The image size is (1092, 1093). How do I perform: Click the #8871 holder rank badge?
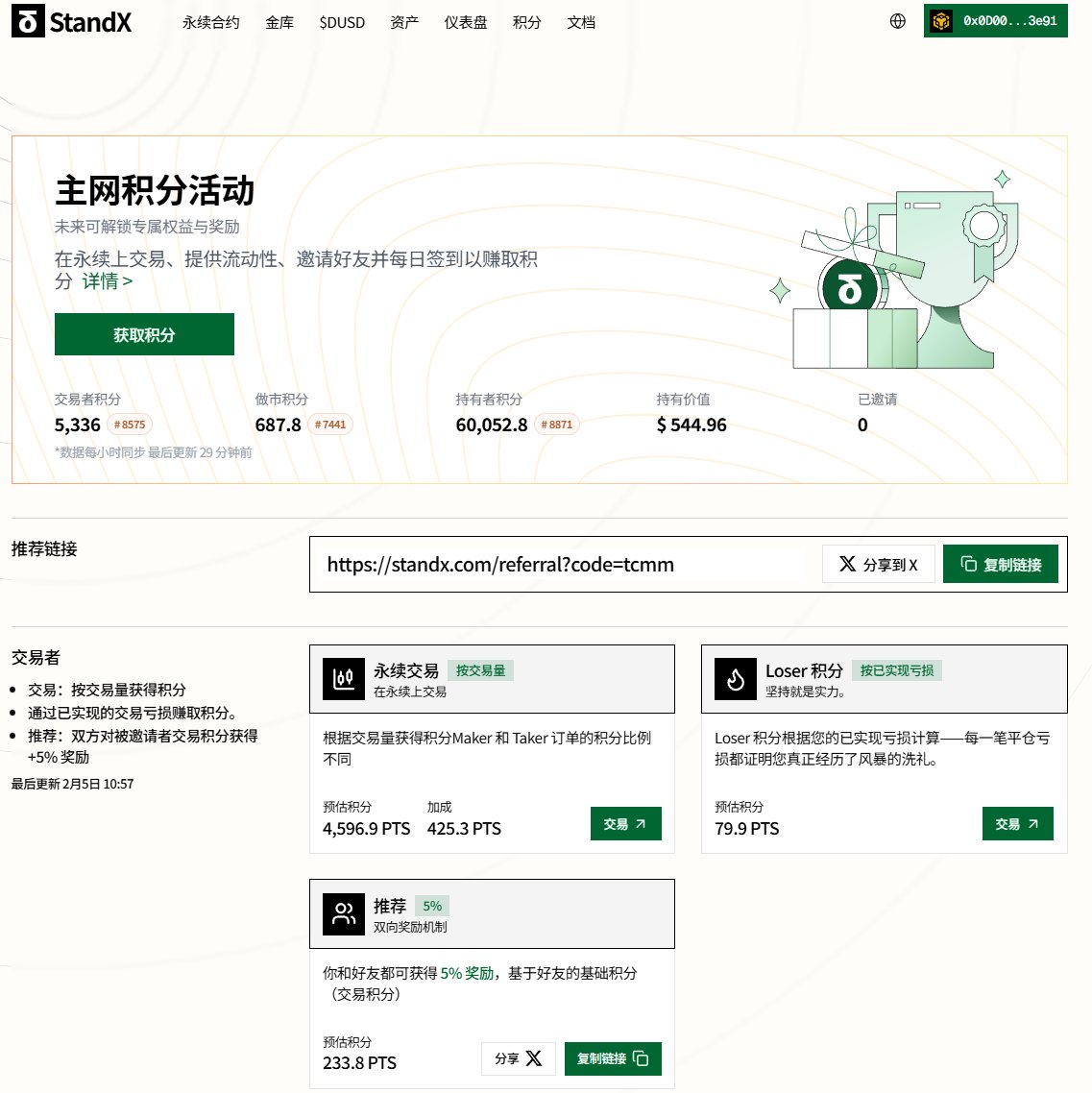coord(556,425)
